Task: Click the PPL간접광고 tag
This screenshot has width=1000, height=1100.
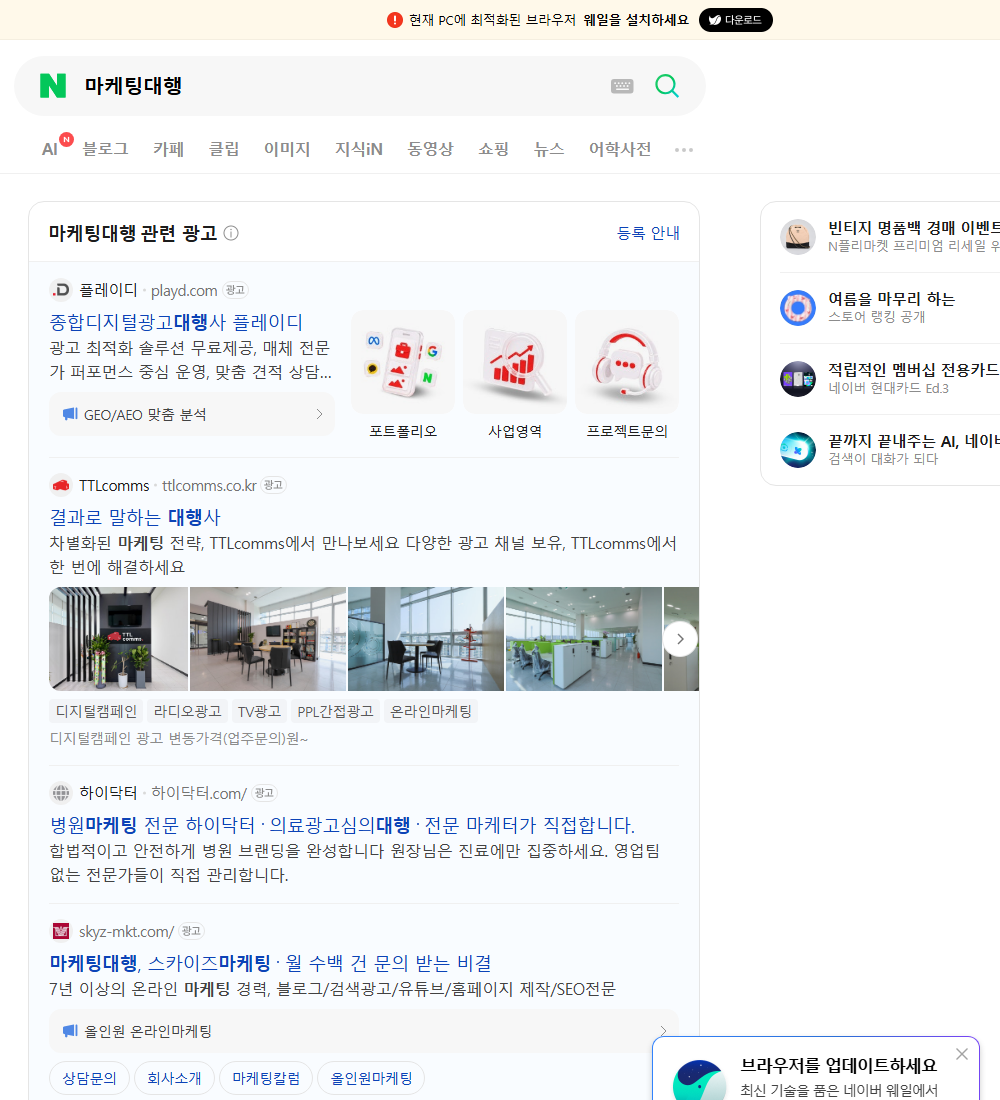Action: 335,711
